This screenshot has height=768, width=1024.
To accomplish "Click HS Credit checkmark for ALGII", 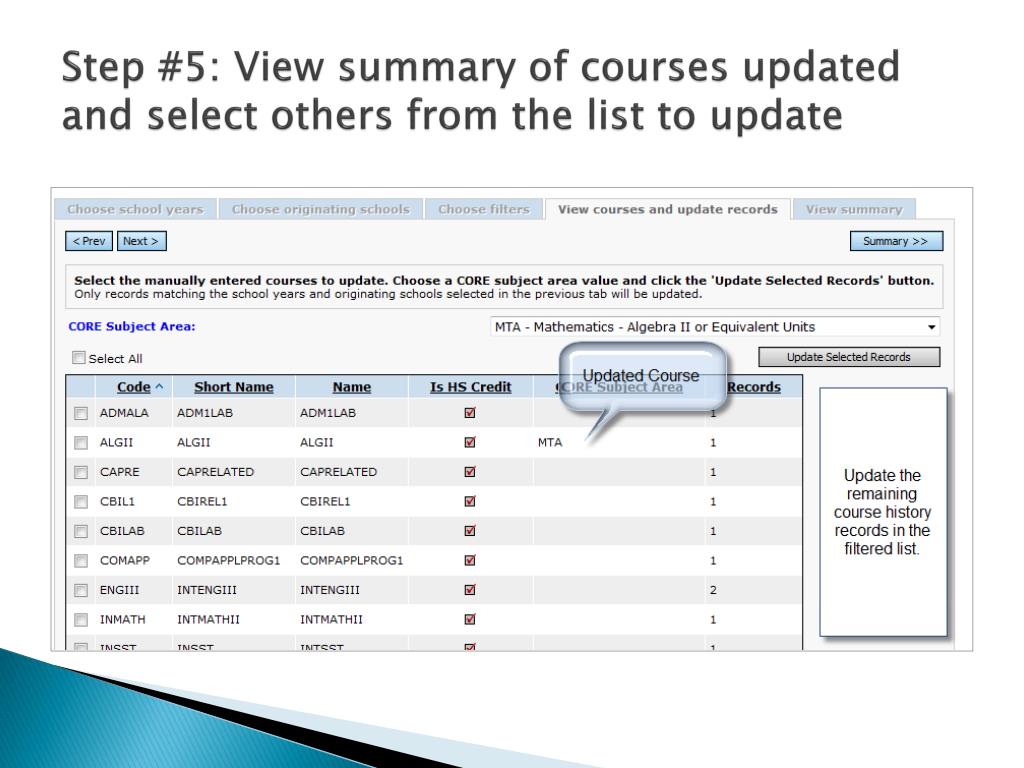I will (x=470, y=442).
